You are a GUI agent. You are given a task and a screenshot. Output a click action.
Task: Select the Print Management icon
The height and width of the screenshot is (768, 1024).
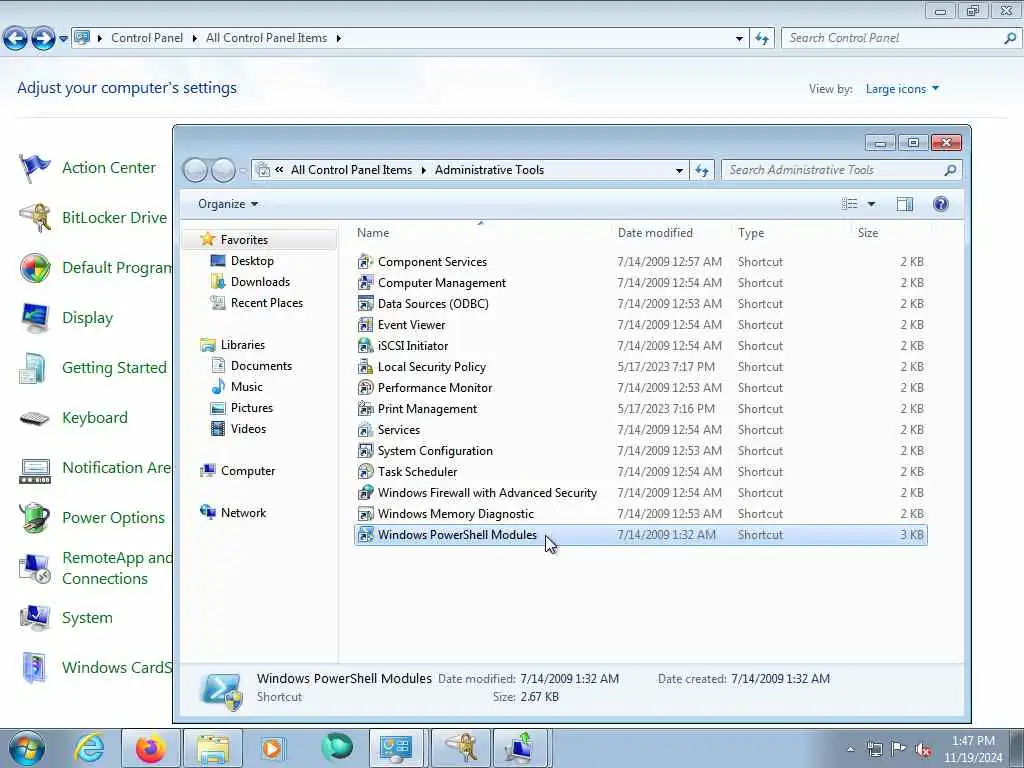tap(366, 409)
